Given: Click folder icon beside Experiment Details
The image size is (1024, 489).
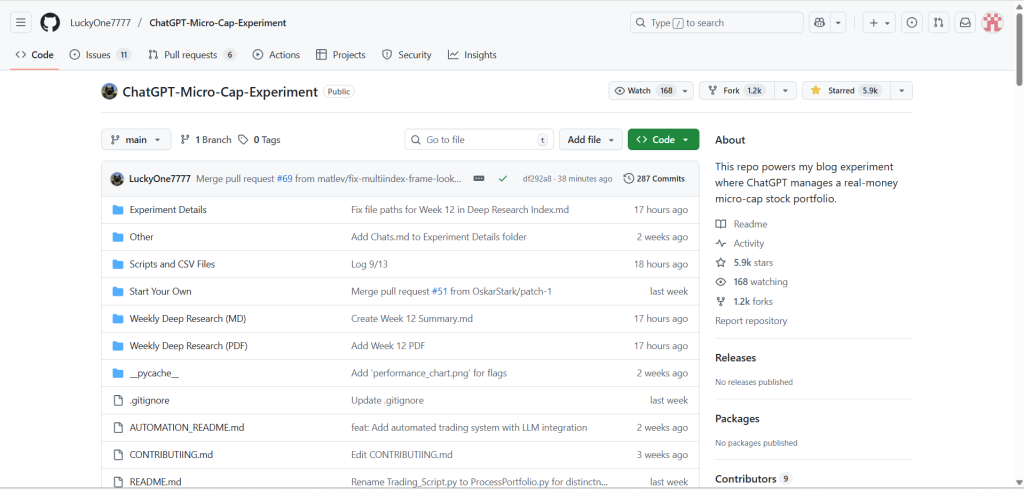Looking at the screenshot, I should click(x=118, y=210).
